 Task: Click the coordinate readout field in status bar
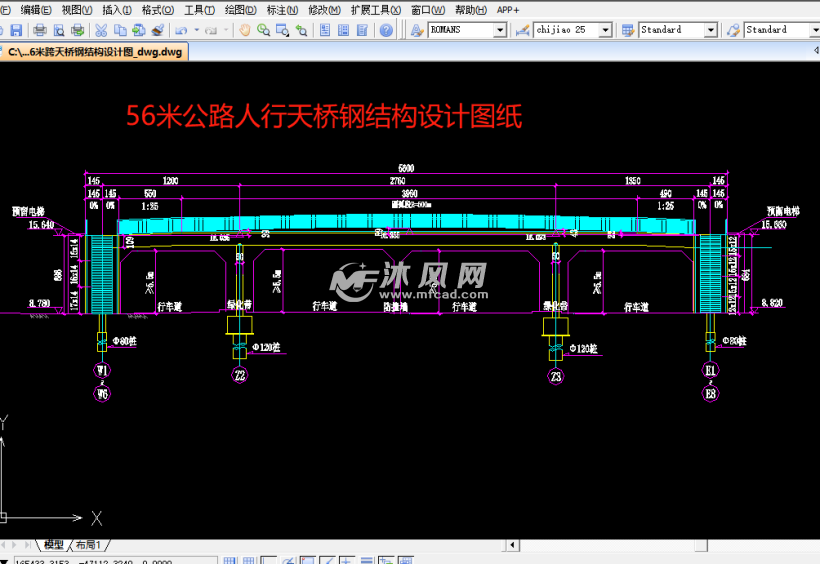[x=115, y=560]
